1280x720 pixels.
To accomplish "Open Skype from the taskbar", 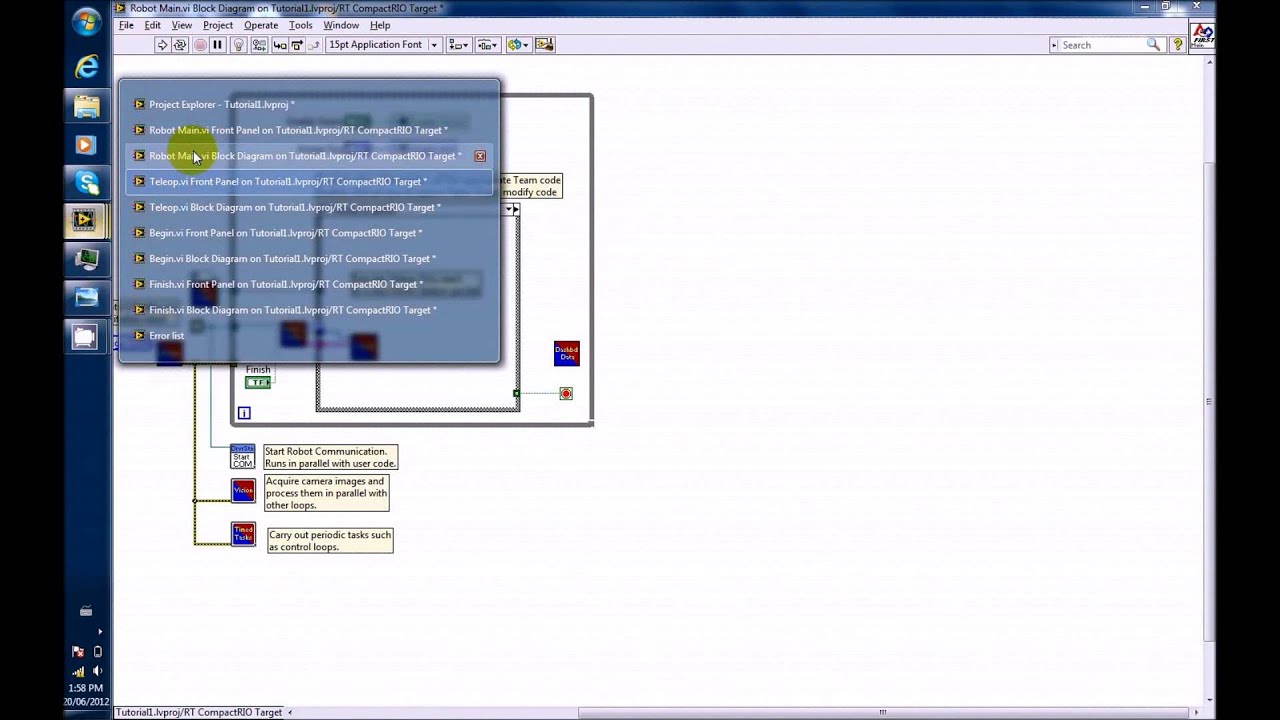I will [x=86, y=182].
